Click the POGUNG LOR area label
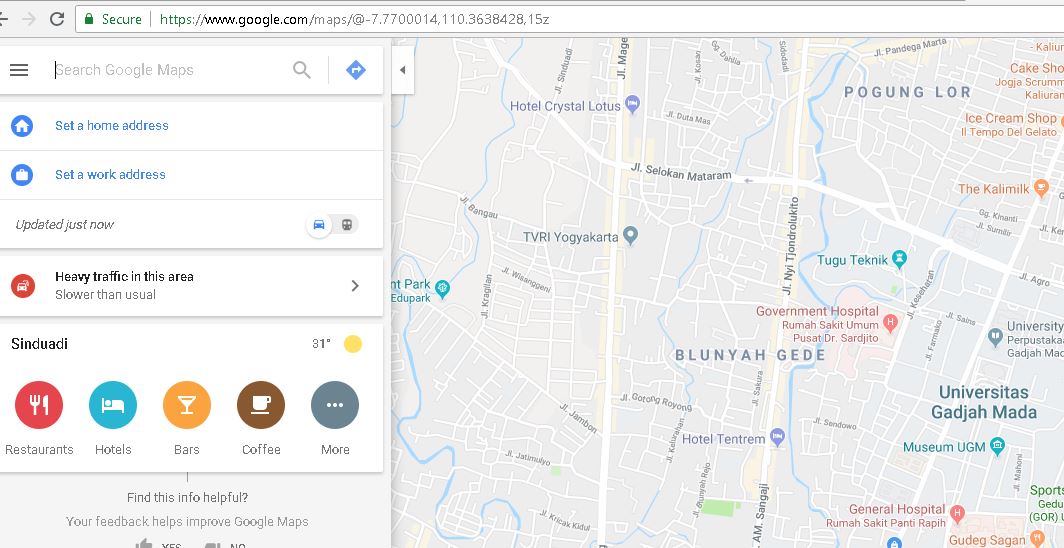The width and height of the screenshot is (1064, 548). point(908,92)
